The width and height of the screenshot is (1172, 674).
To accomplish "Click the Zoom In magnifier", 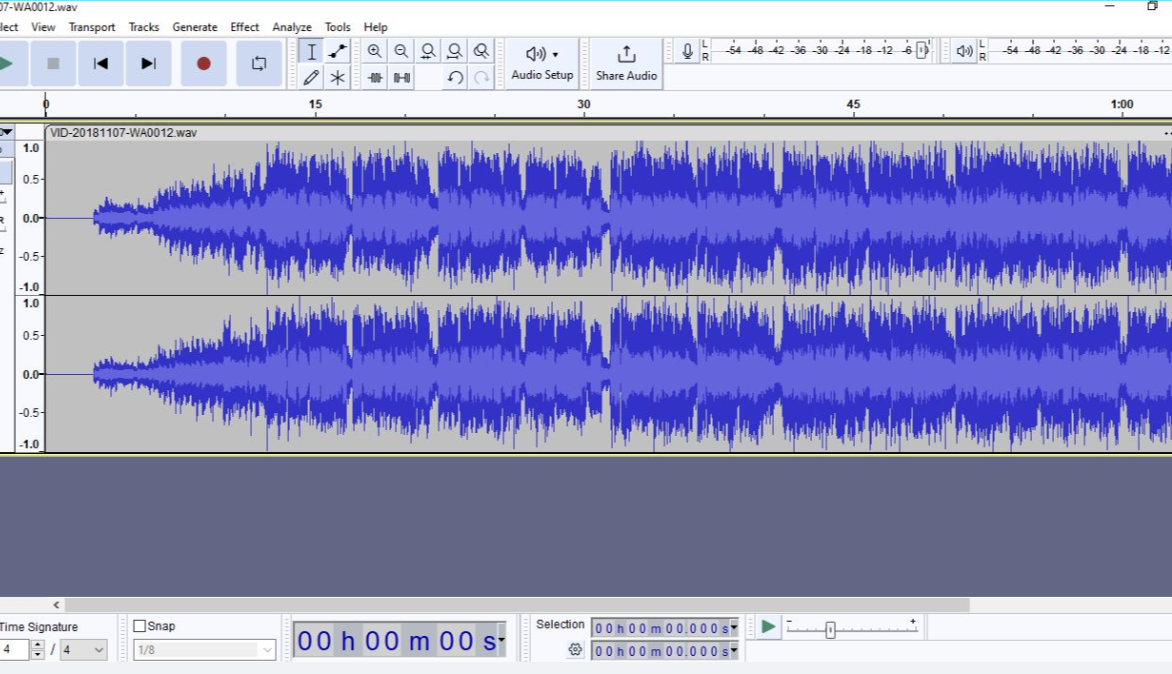I will click(x=374, y=52).
